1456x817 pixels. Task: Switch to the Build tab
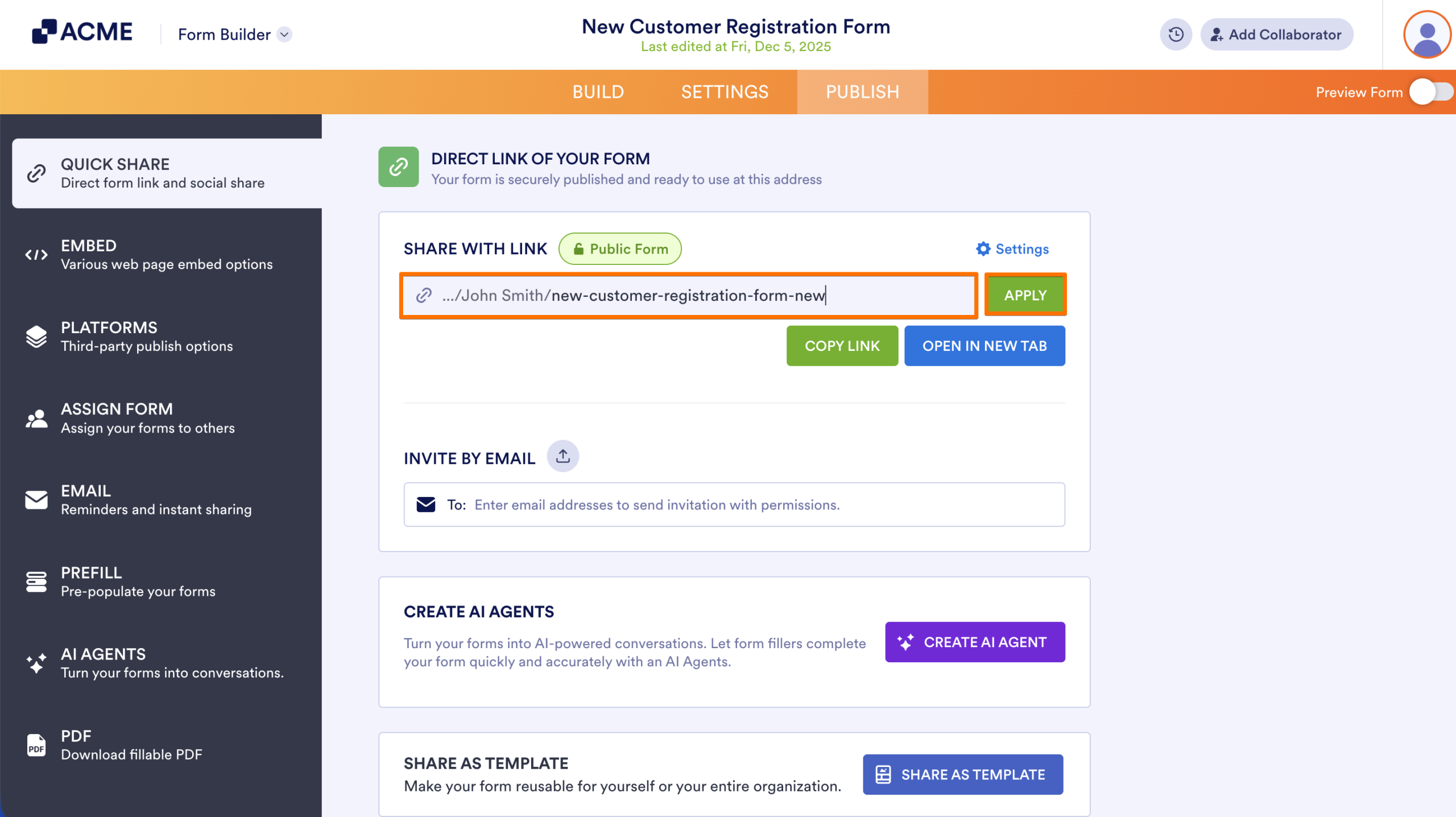click(x=598, y=92)
